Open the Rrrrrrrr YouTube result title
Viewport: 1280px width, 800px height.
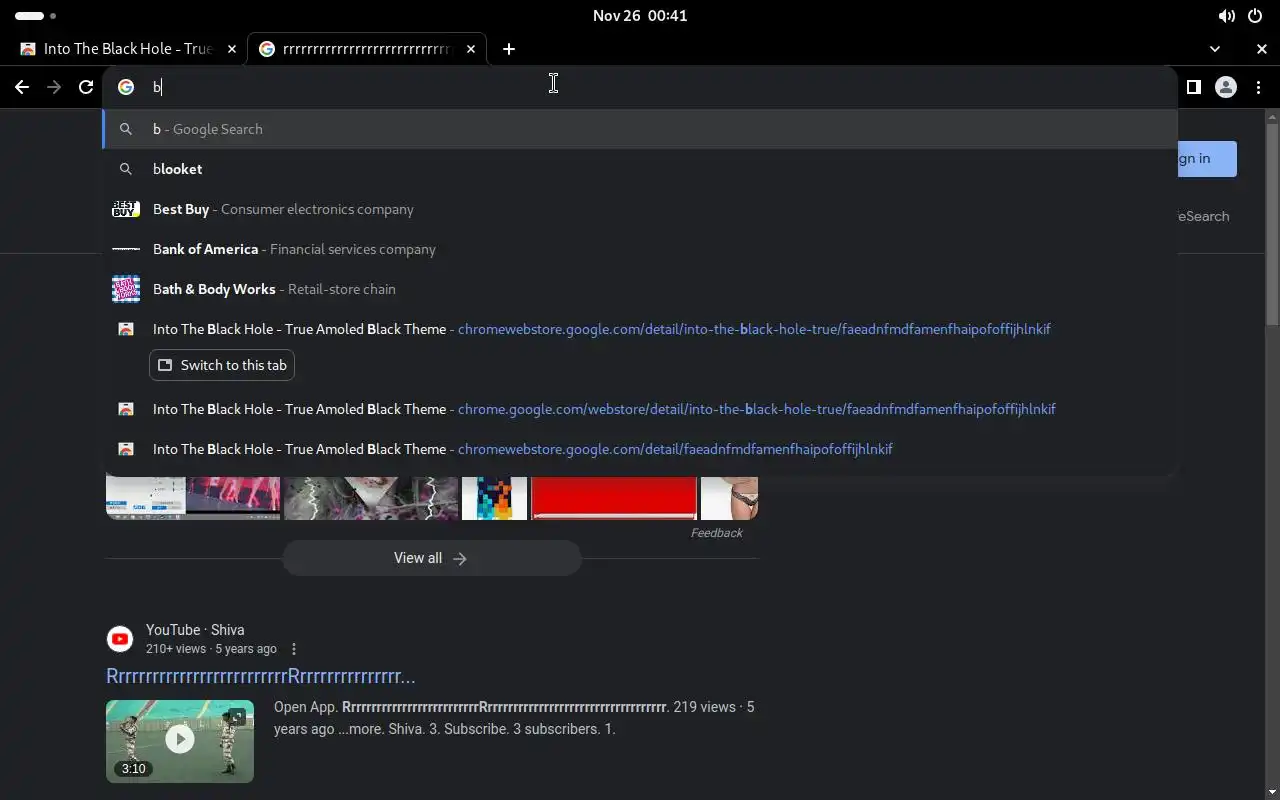(x=260, y=677)
